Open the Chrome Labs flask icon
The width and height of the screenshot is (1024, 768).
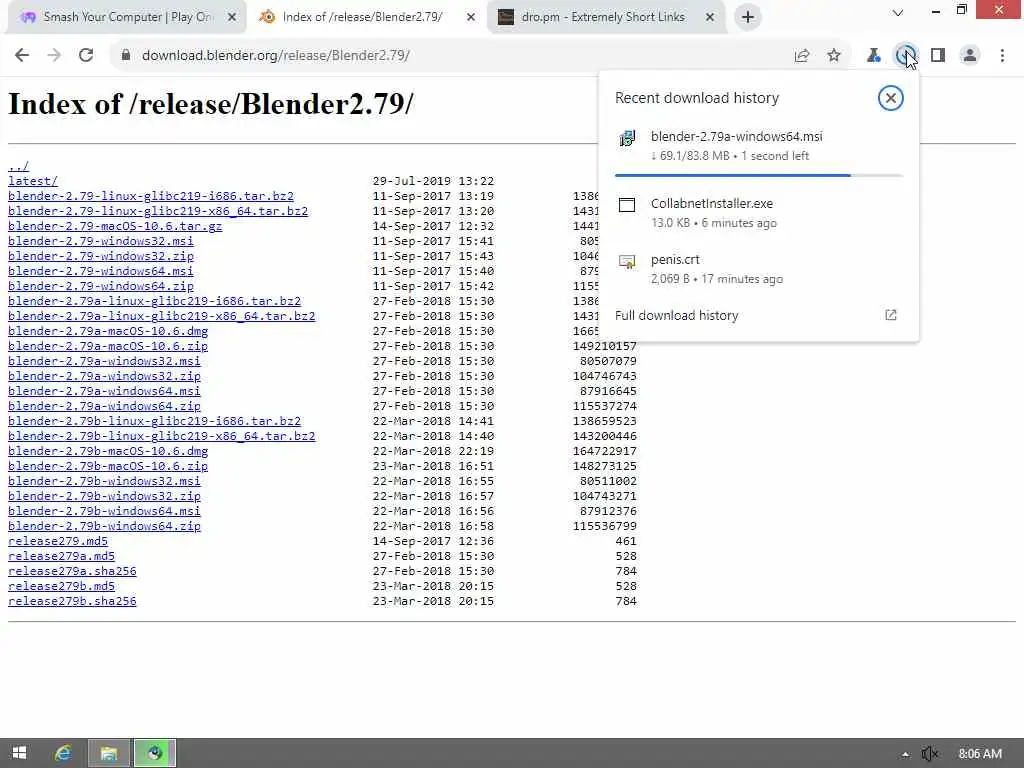873,56
